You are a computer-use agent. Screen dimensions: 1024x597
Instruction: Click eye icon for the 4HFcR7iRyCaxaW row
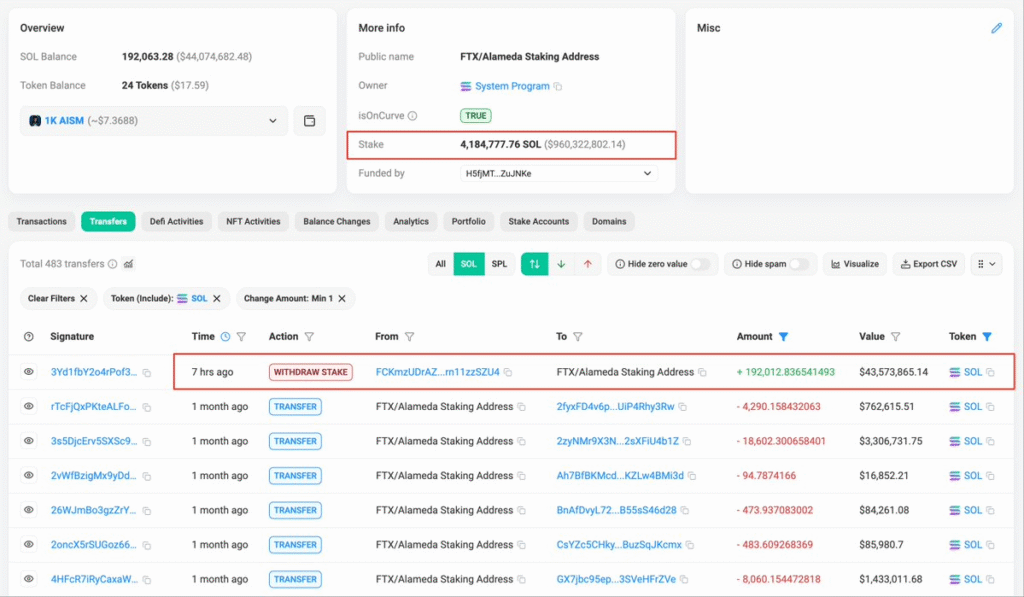tap(29, 579)
